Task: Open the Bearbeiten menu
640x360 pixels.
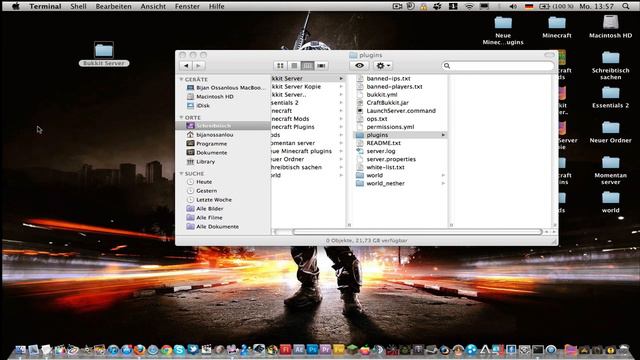Action: click(113, 6)
